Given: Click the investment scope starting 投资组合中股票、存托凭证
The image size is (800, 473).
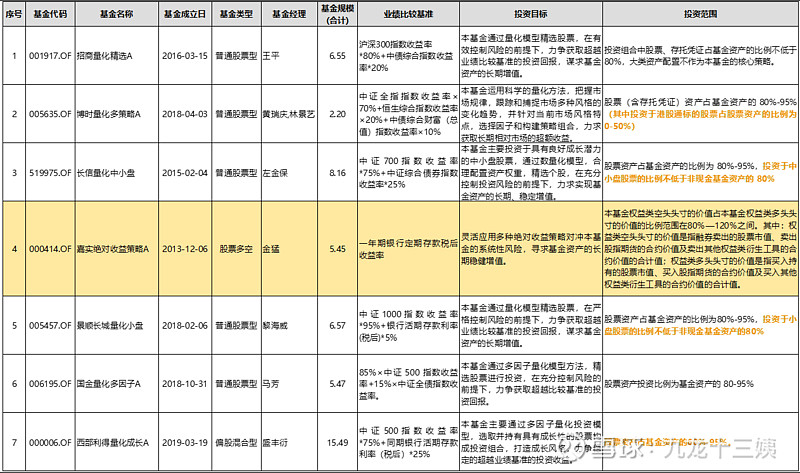Looking at the screenshot, I should pyautogui.click(x=701, y=56).
